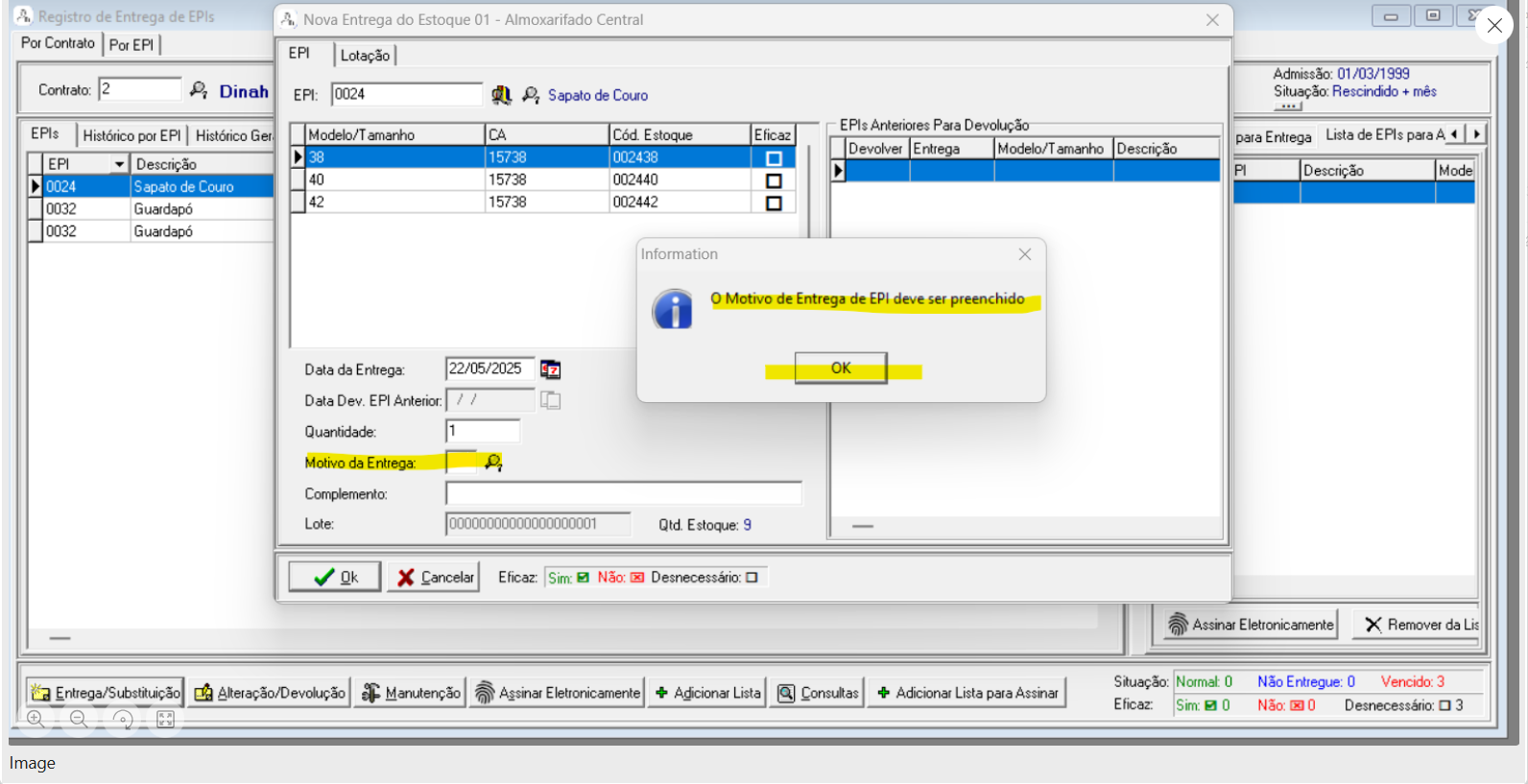Click the zoom in magnifier icon

(36, 719)
